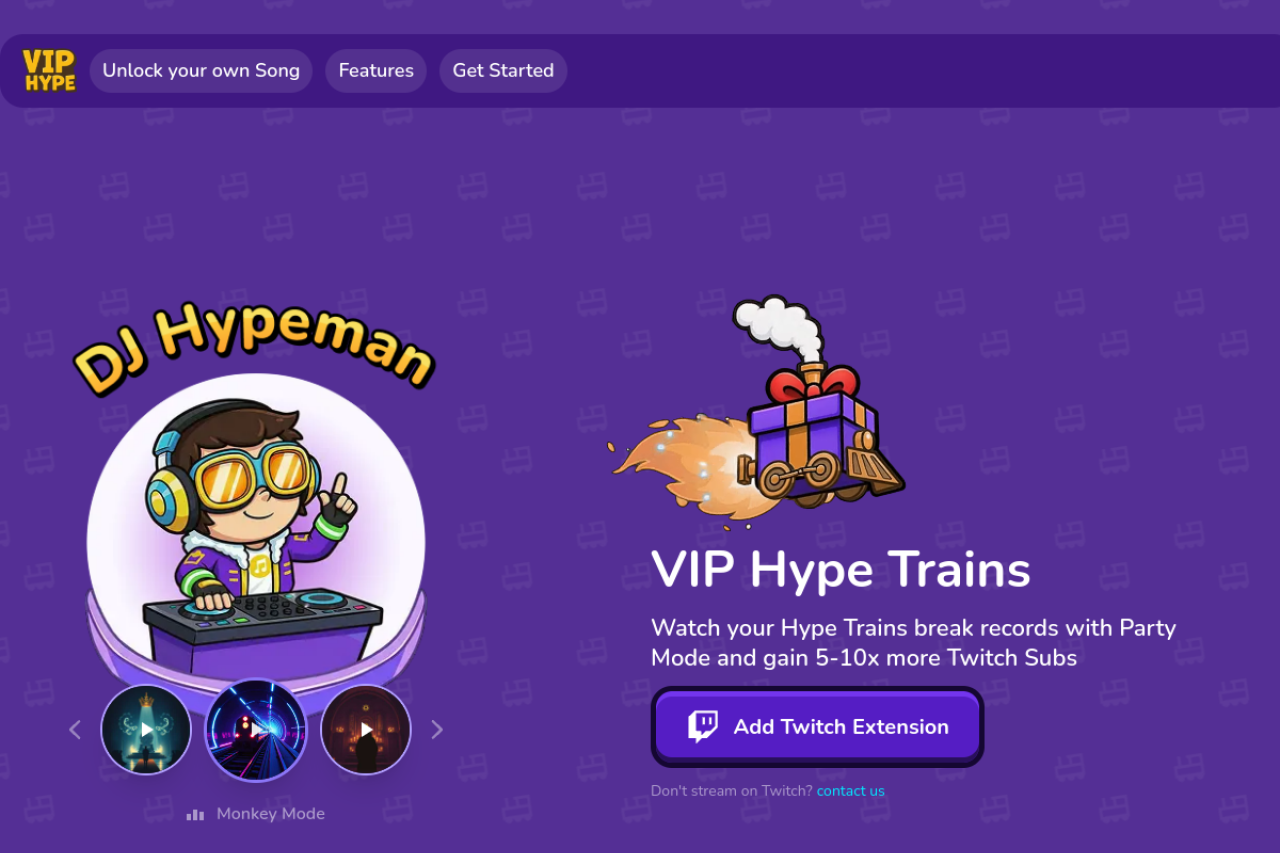Click the gift box hype train illustration

757,412
